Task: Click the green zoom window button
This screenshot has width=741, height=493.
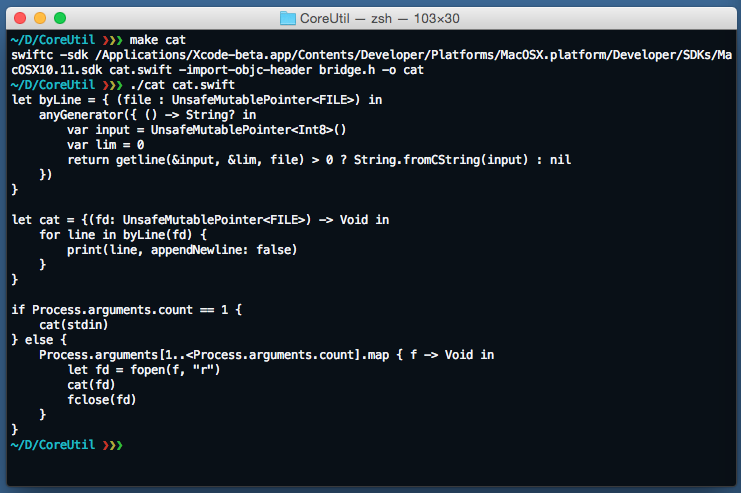Action: tap(60, 18)
